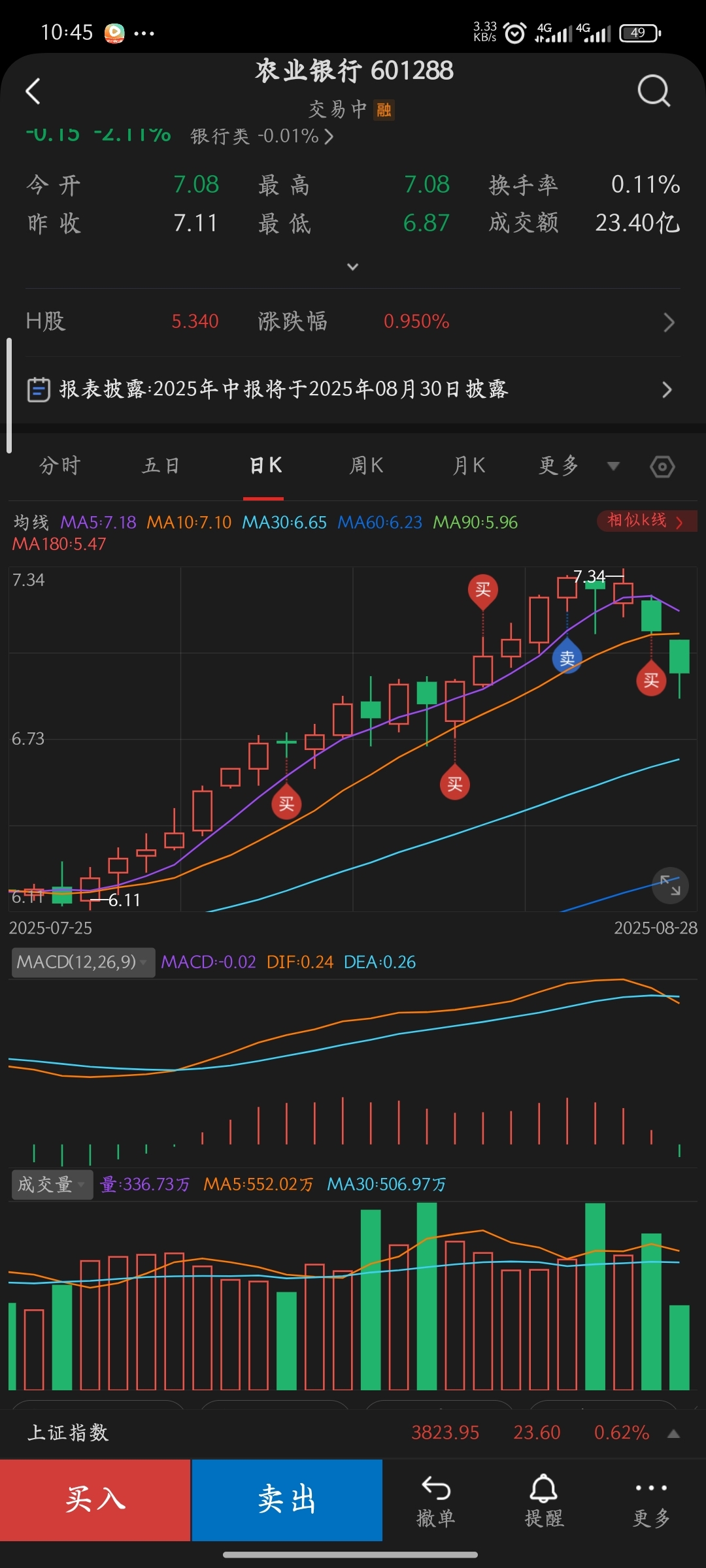Expand more quote details chevron
Viewport: 706px width, 1568px height.
coord(352,267)
